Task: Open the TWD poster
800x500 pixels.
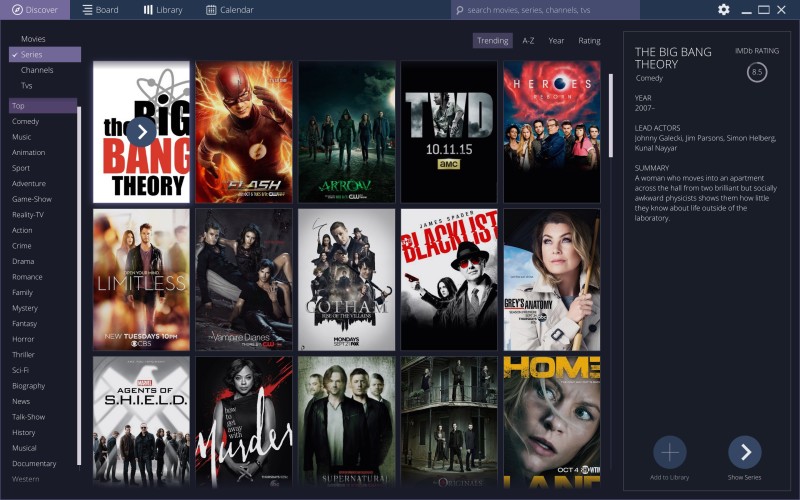Action: coord(449,132)
